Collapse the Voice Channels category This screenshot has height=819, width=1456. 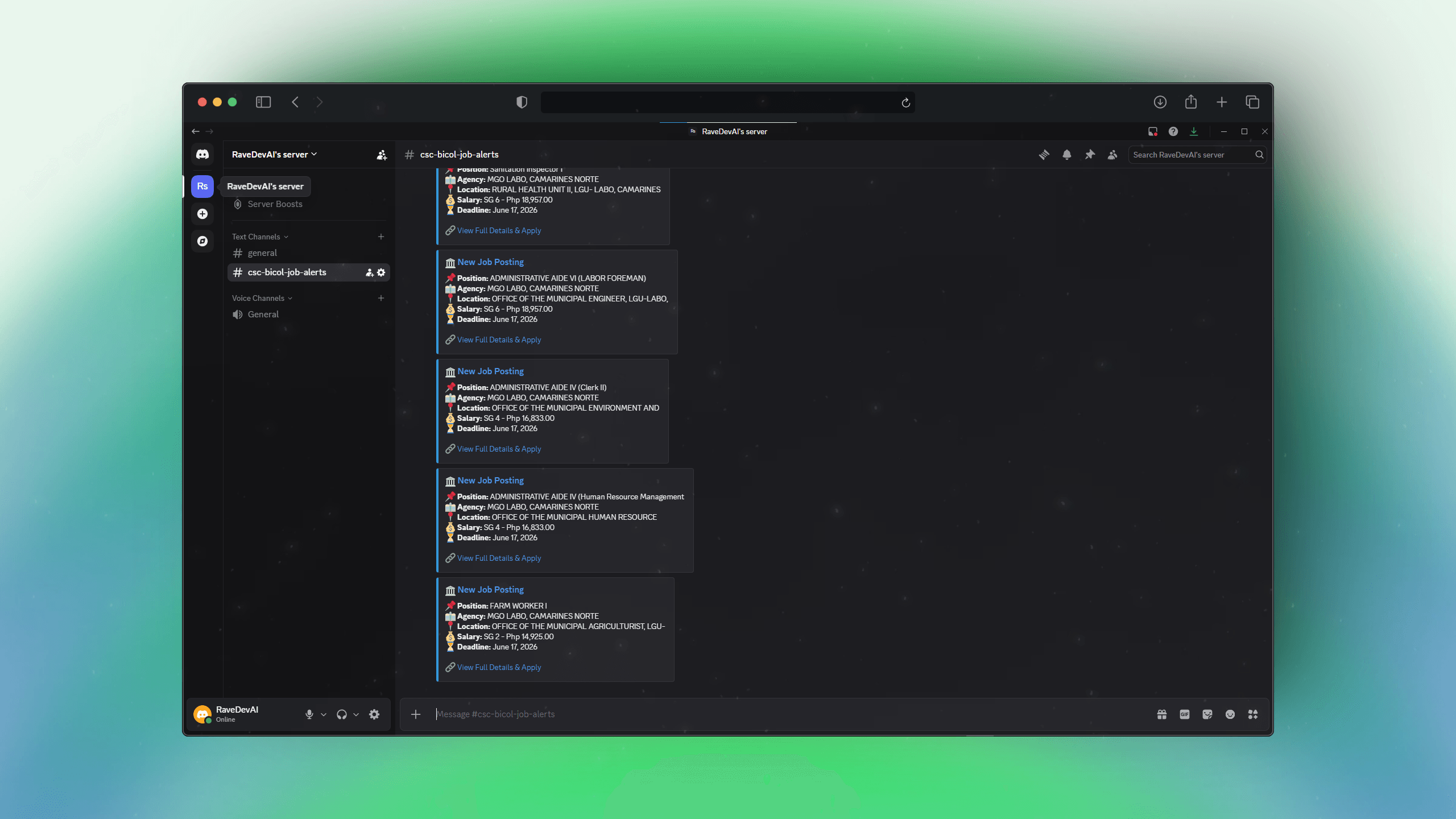(x=262, y=298)
